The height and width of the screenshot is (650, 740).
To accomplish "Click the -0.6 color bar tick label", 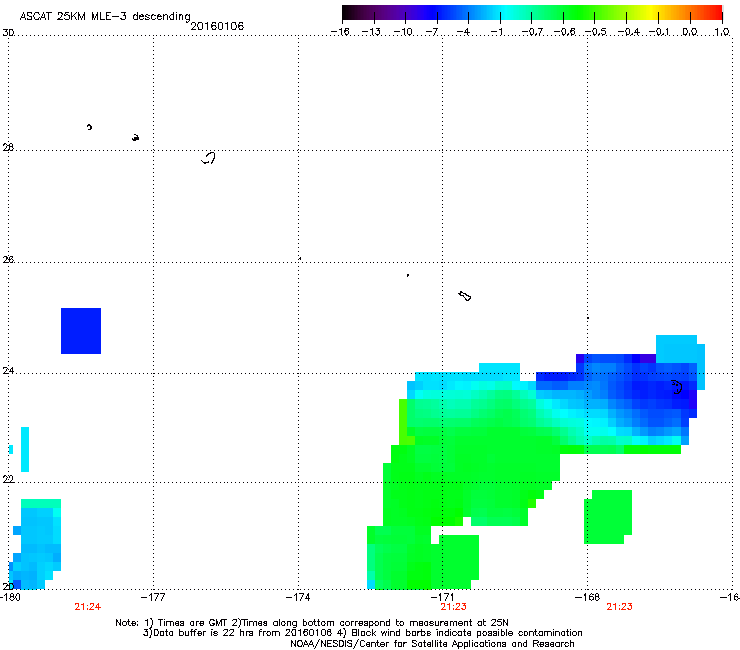I will tap(563, 32).
